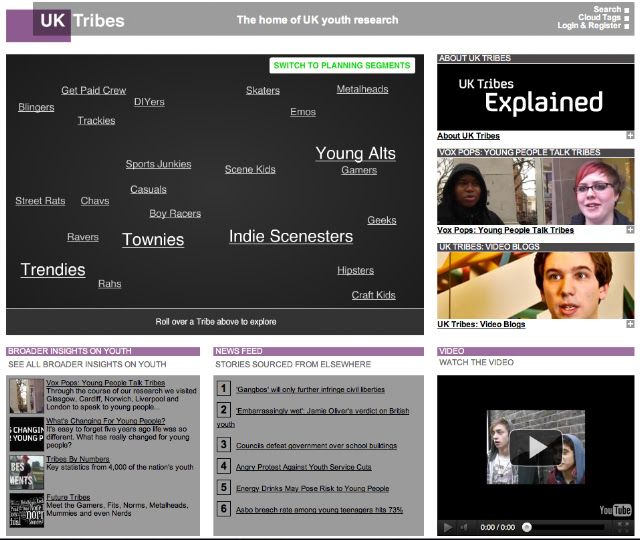The width and height of the screenshot is (640, 540).
Task: Open the 'Gangbos' civil liberties story
Action: pyautogui.click(x=311, y=389)
